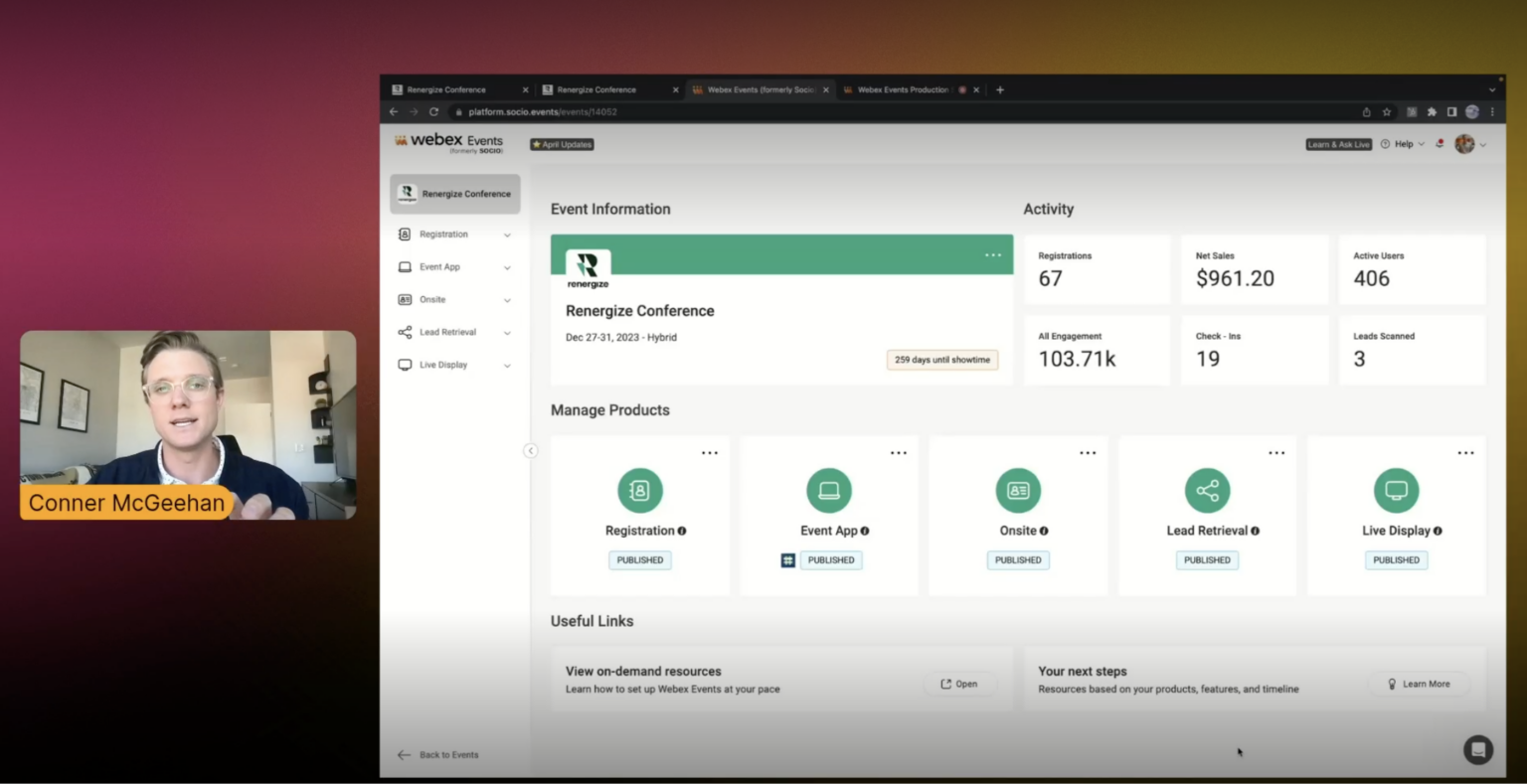Expand the Event App sidebar section

(x=507, y=266)
